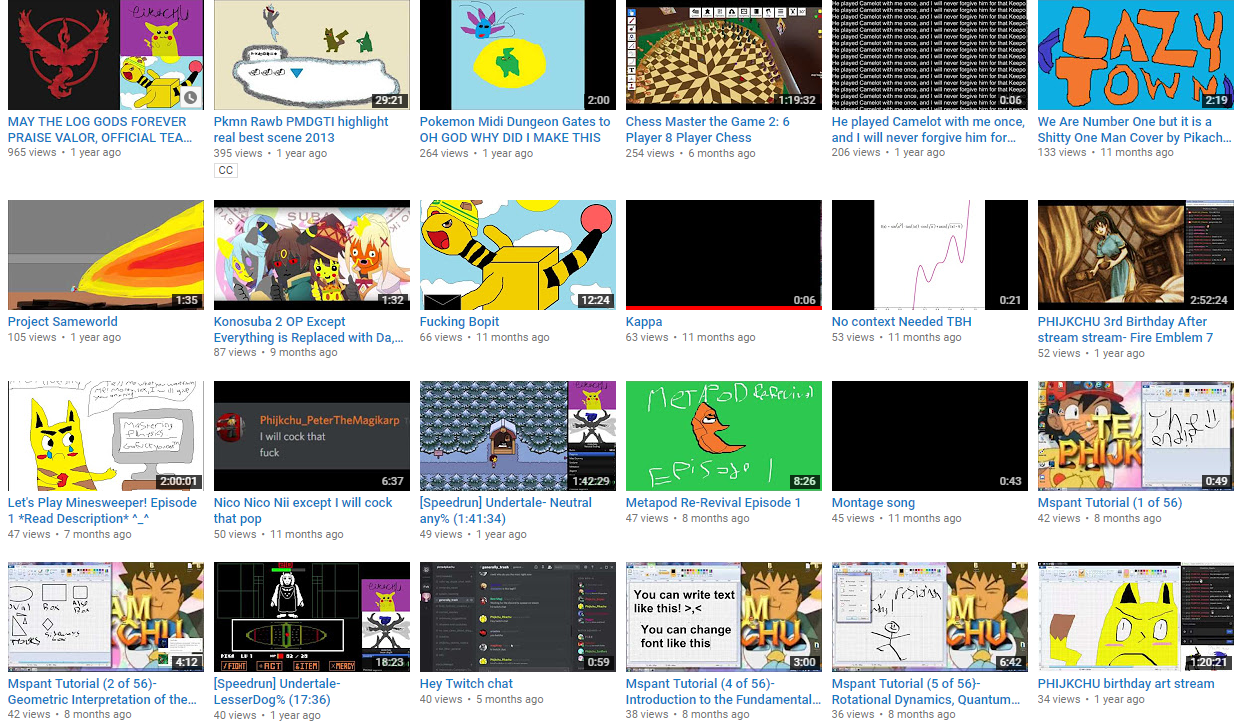Play the Mspant thumbnail lasting 0:49
The height and width of the screenshot is (722, 1253).
click(1136, 436)
